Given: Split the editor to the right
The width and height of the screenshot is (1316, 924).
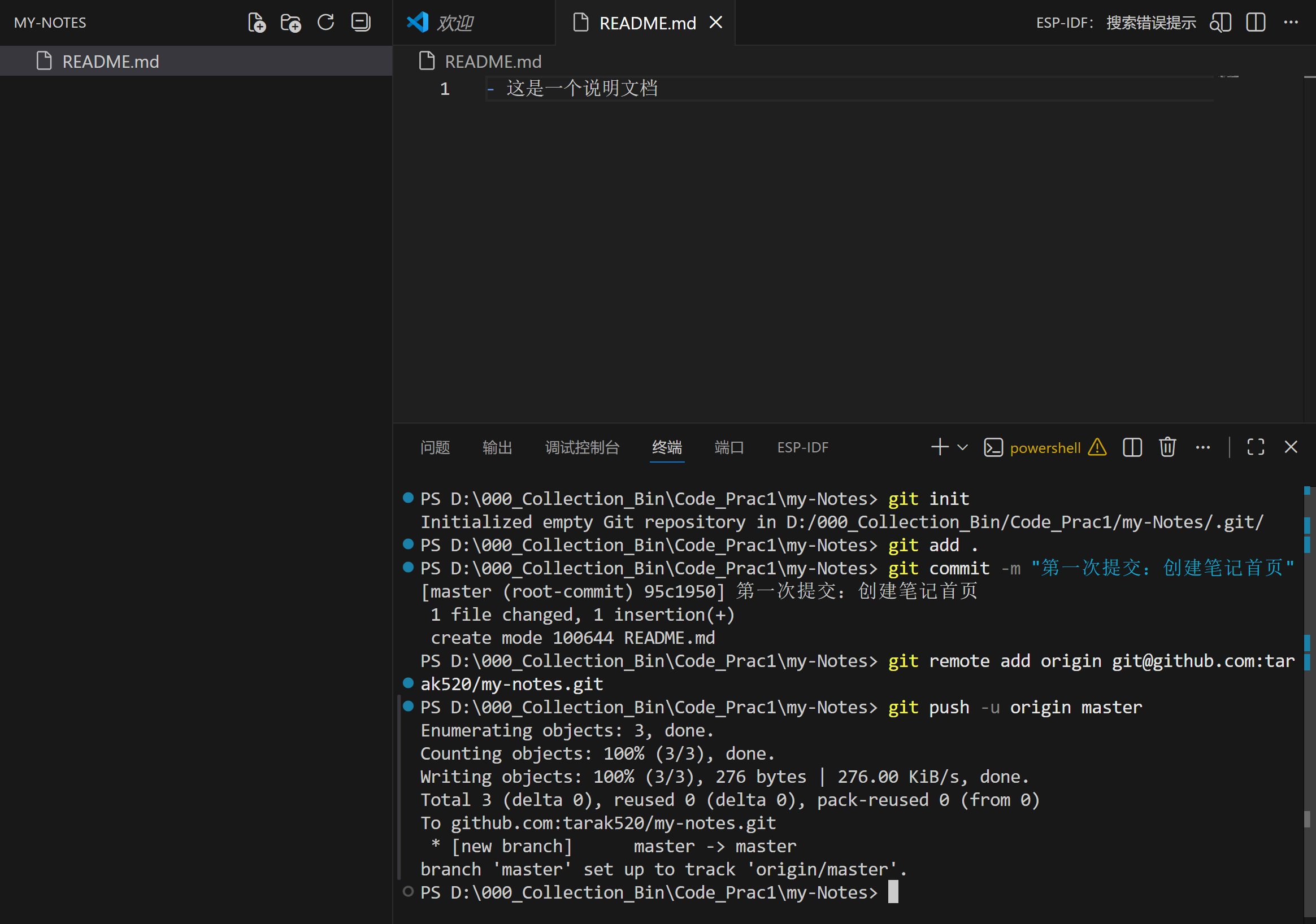Looking at the screenshot, I should coord(1255,23).
